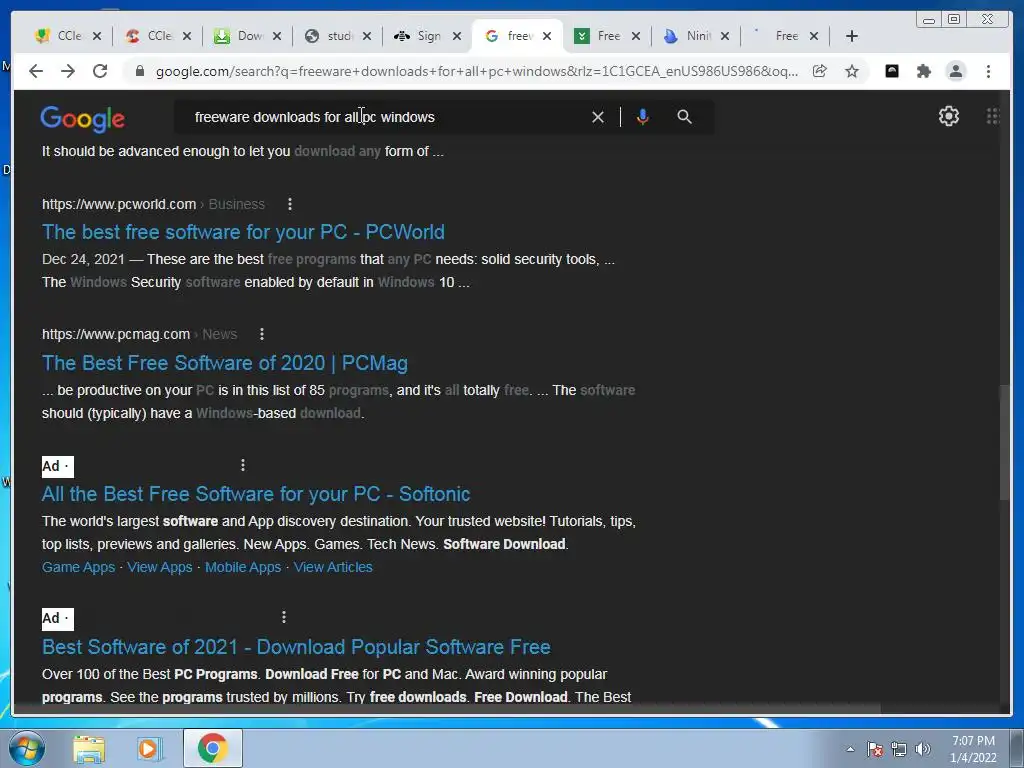Open the Game Apps sitelink
The image size is (1024, 768).
click(x=78, y=567)
